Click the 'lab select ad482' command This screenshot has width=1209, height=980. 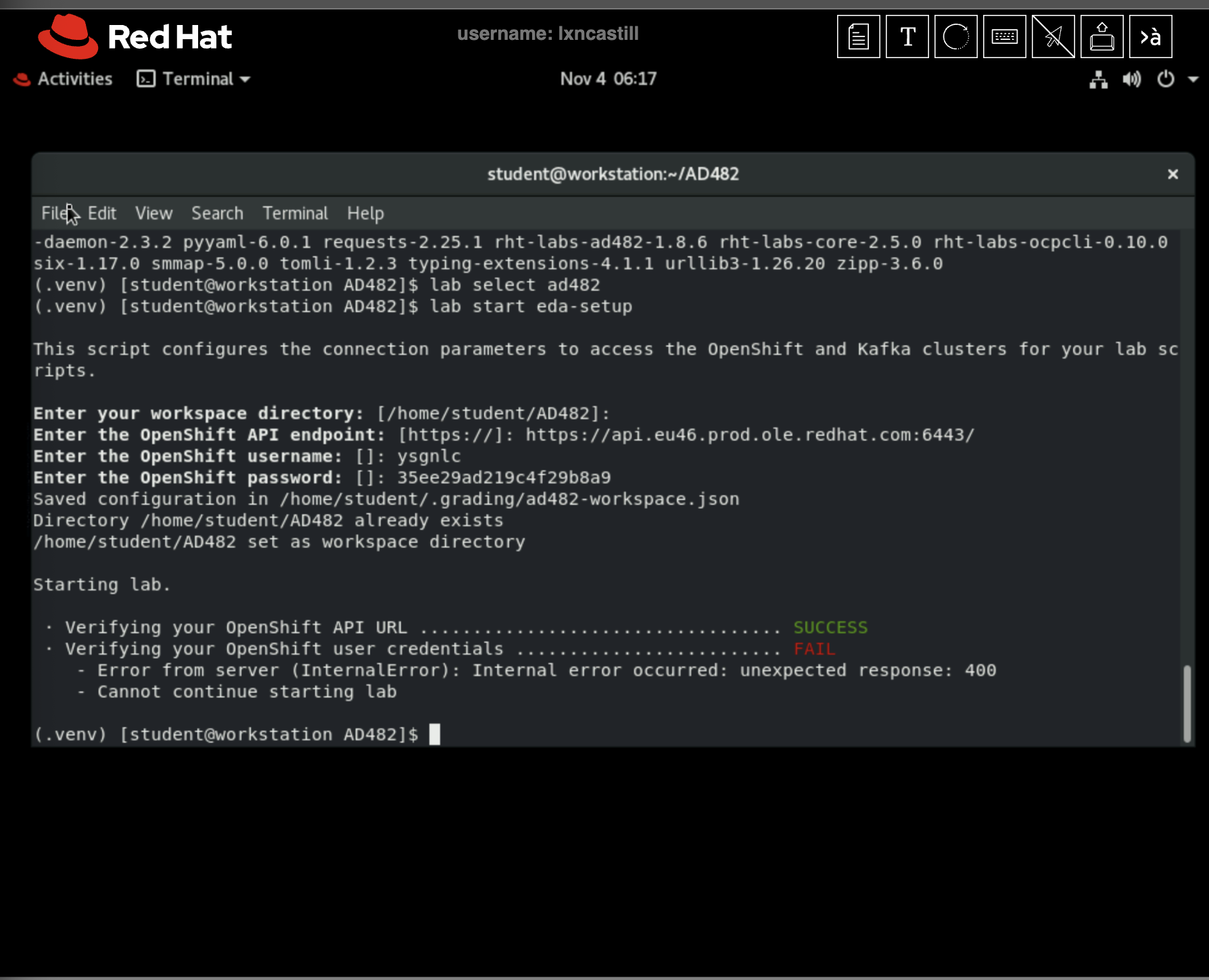click(x=515, y=285)
